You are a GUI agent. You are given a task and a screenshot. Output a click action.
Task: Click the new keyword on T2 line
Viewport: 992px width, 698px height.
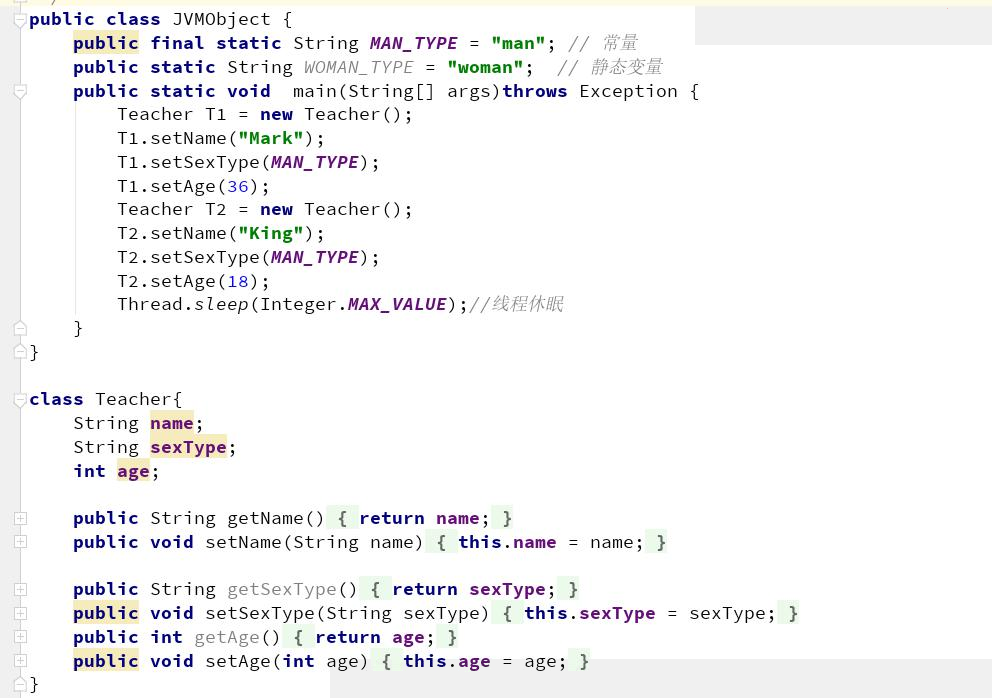coord(276,209)
